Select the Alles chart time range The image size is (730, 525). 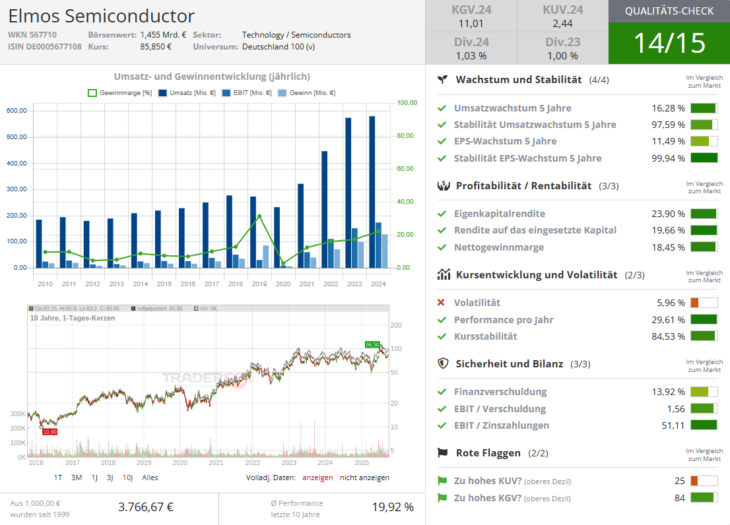click(x=149, y=478)
